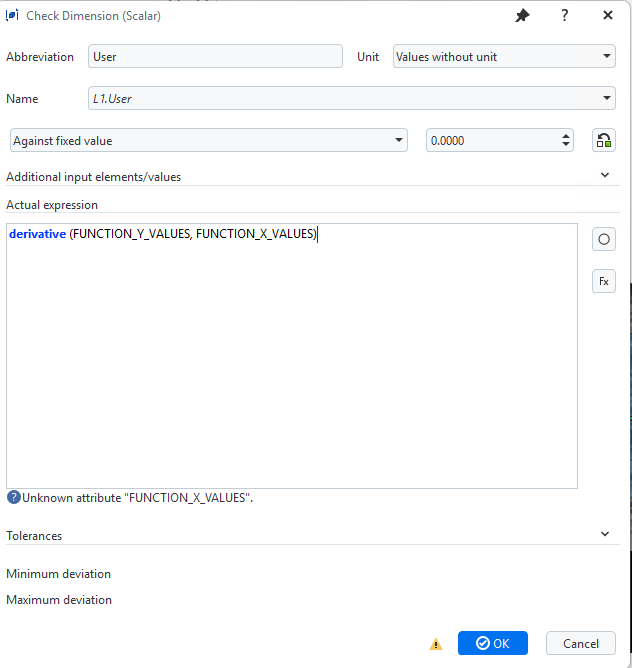Click the 0.0000 fixed value field

tap(490, 141)
